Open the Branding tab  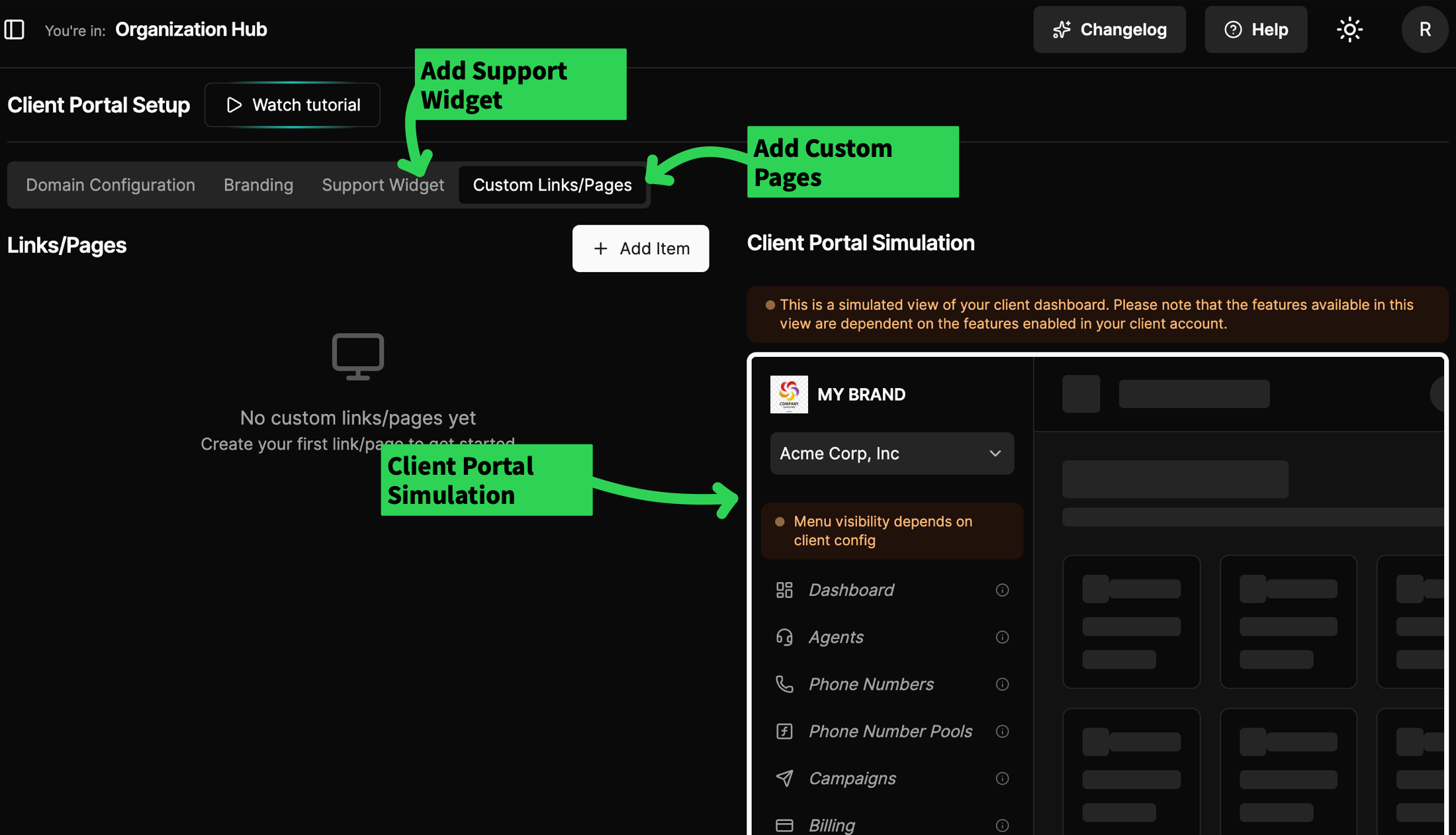point(258,185)
